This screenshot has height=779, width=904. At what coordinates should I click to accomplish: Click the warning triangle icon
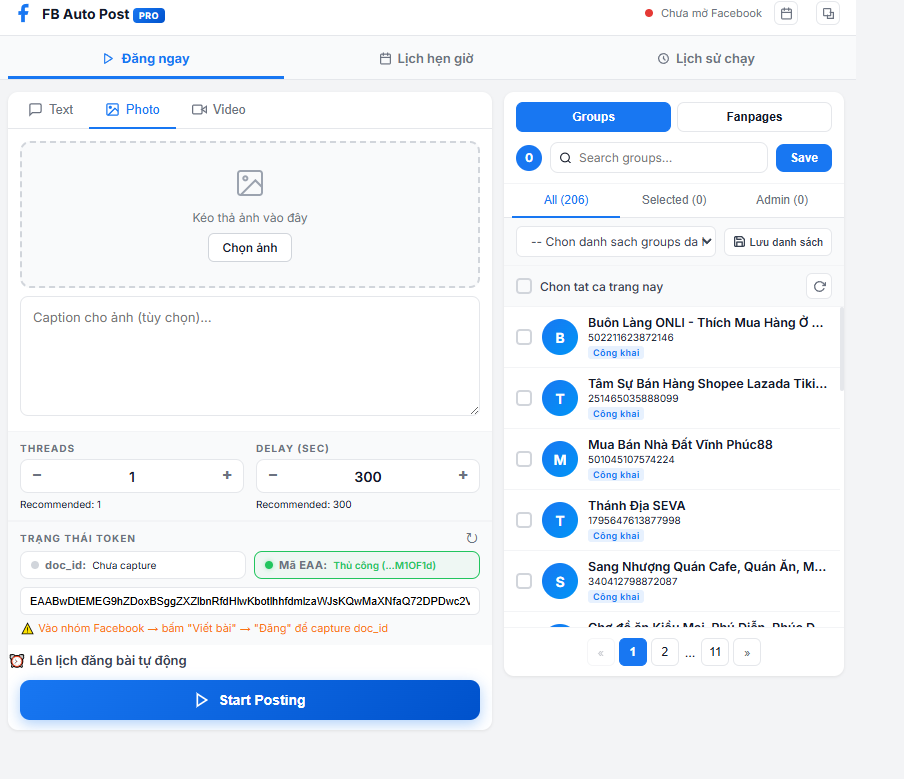click(27, 629)
